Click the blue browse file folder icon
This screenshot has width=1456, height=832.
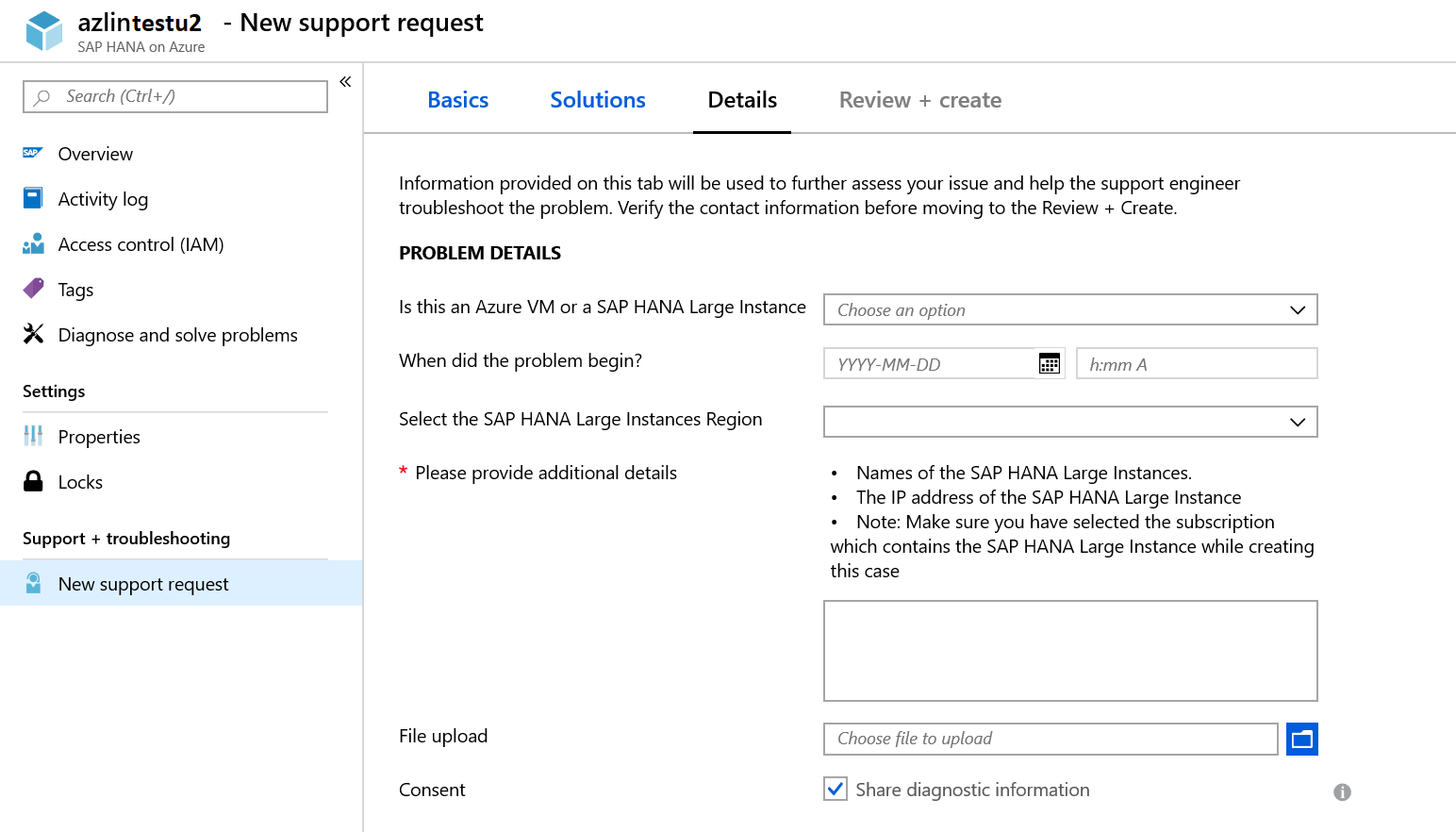[1302, 740]
